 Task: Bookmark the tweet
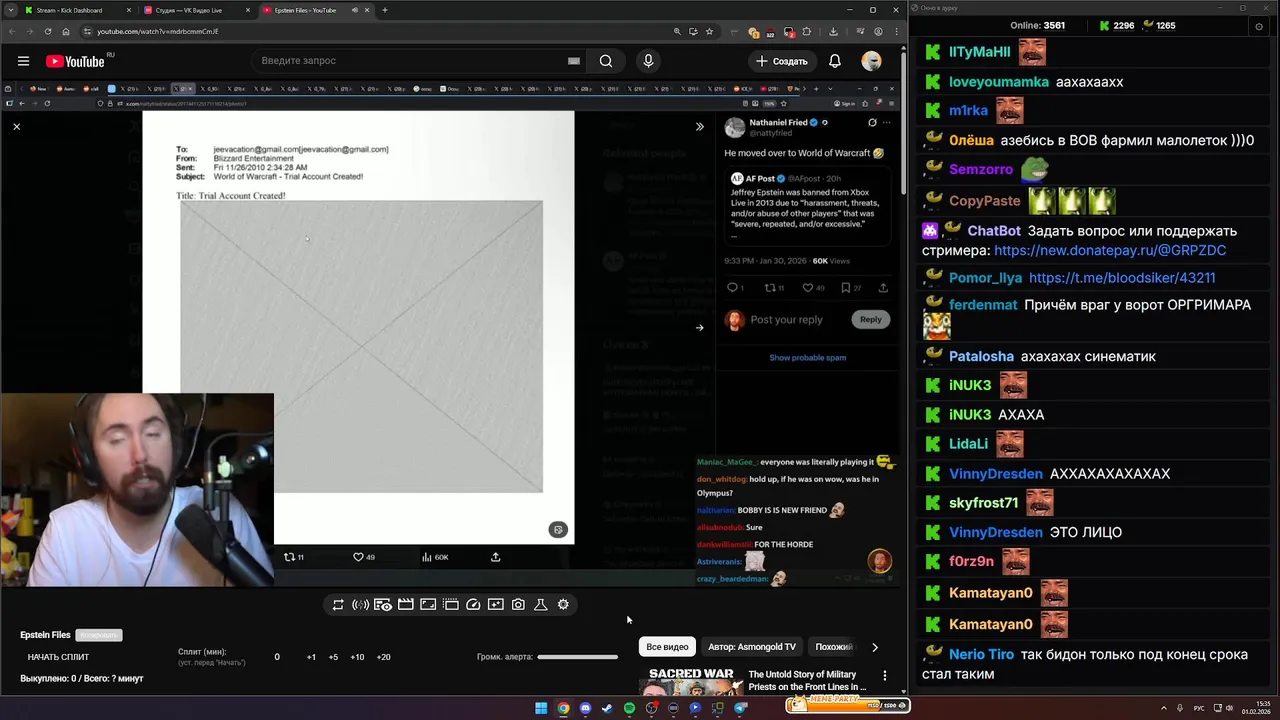[846, 288]
